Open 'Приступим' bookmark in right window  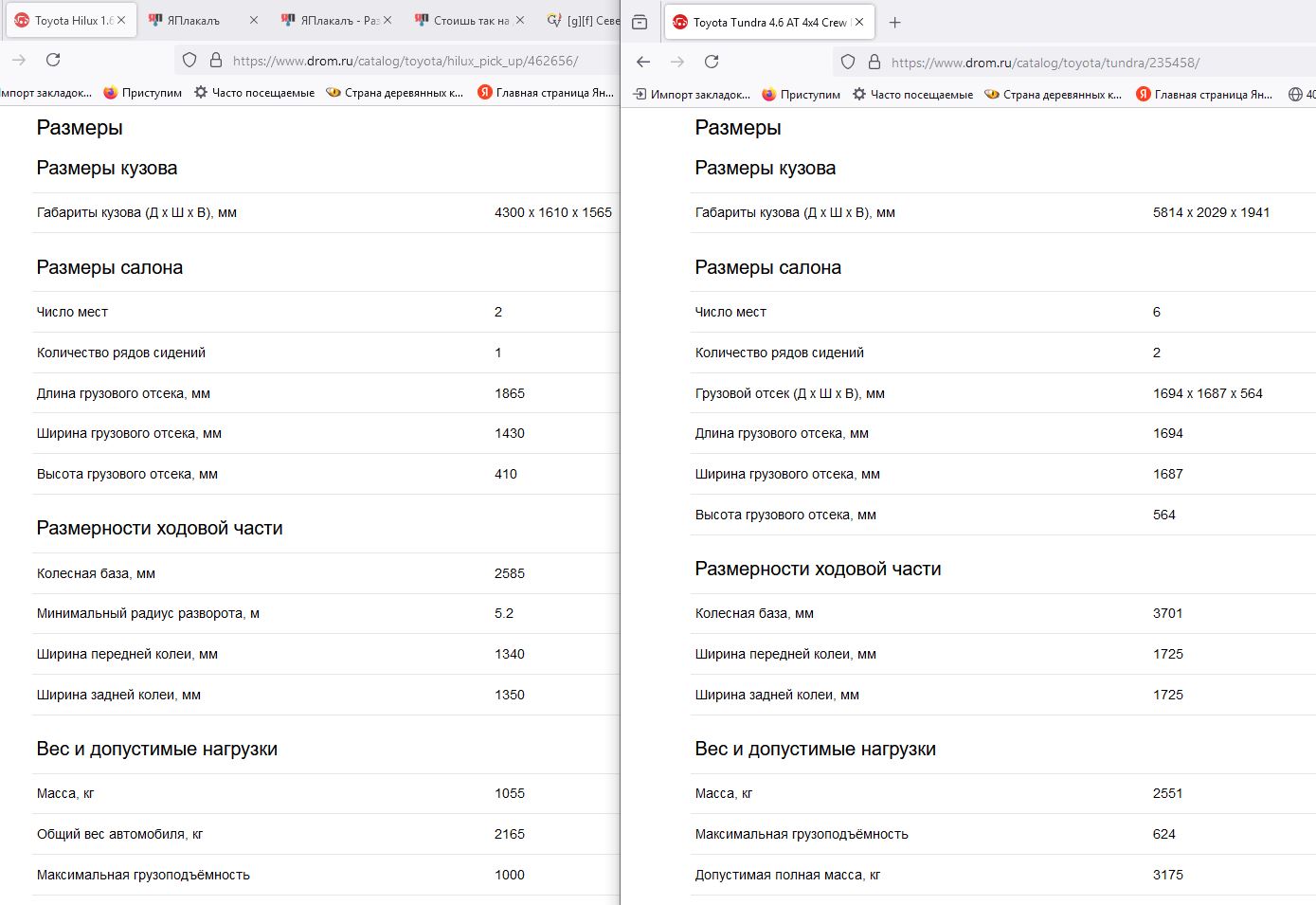tap(801, 95)
